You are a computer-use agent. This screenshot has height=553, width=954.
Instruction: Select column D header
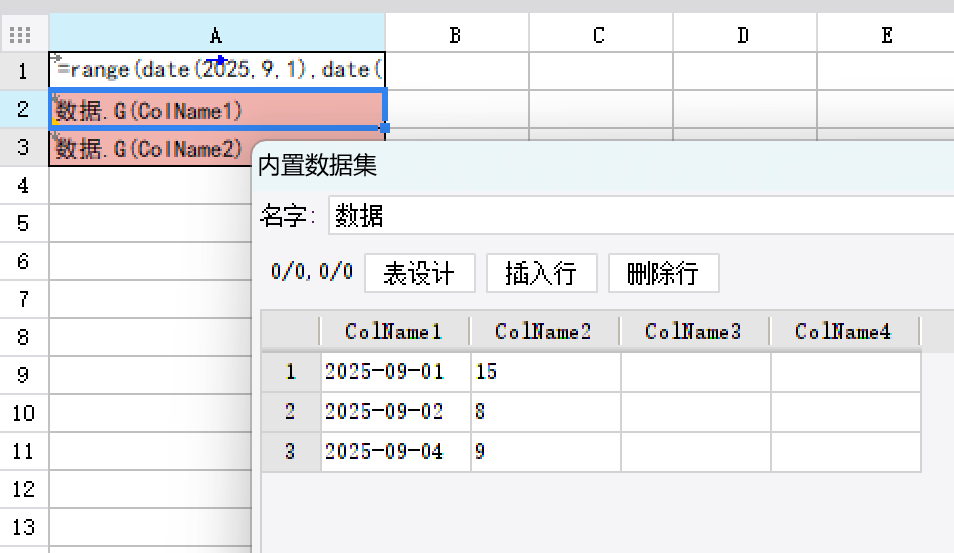coord(743,35)
